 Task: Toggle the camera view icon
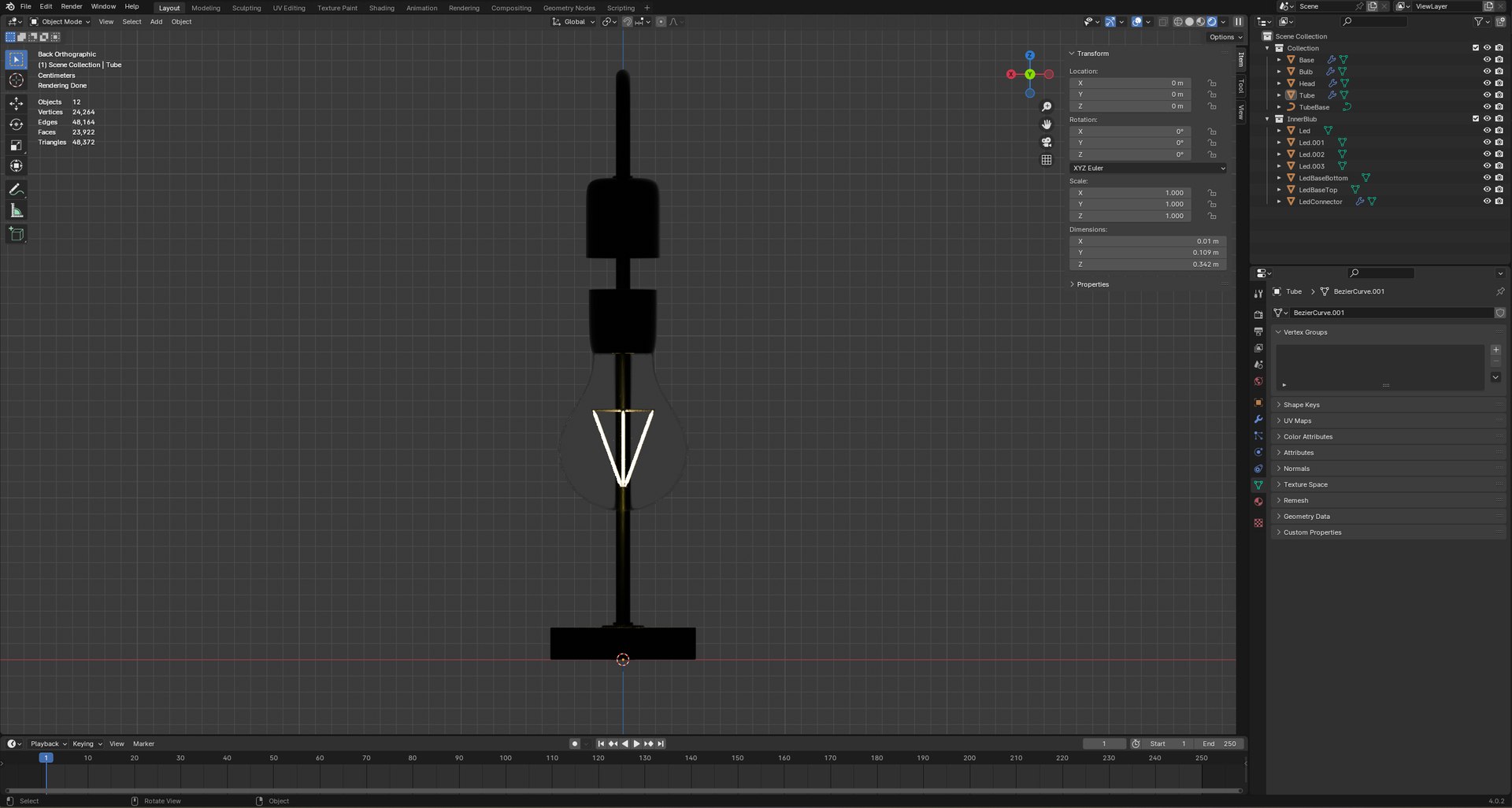pos(1047,143)
